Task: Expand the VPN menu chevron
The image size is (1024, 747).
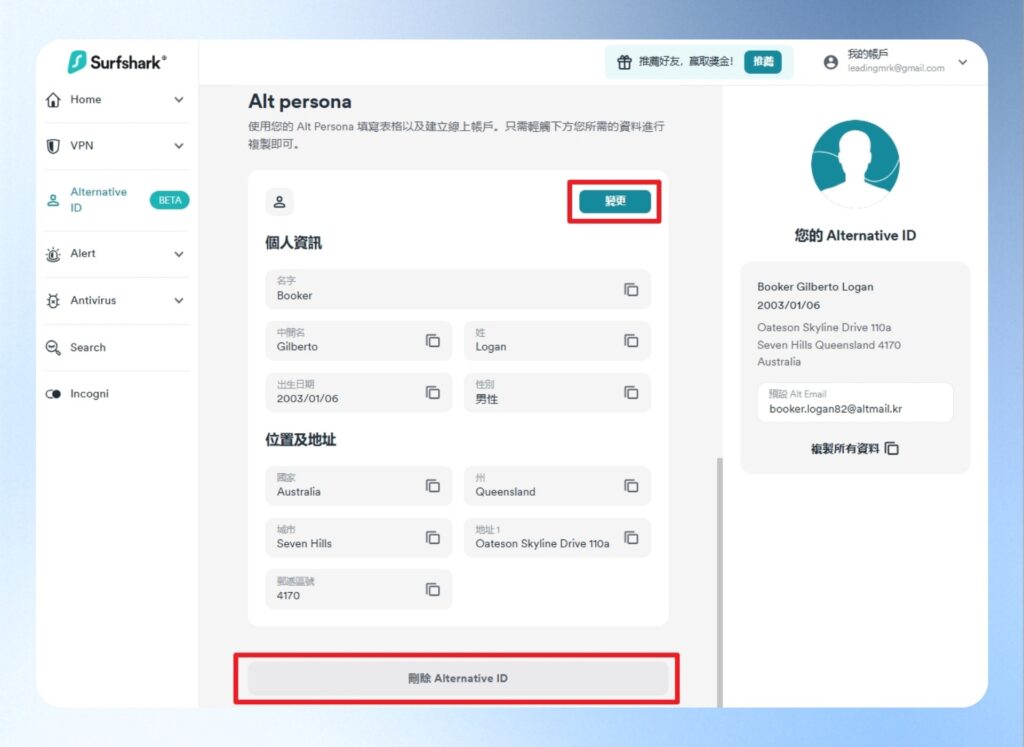Action: point(179,146)
